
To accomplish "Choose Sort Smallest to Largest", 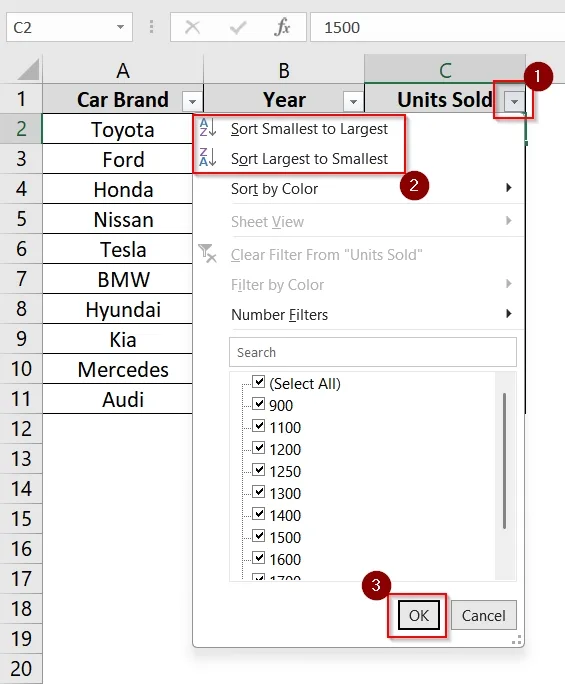I will pos(300,129).
